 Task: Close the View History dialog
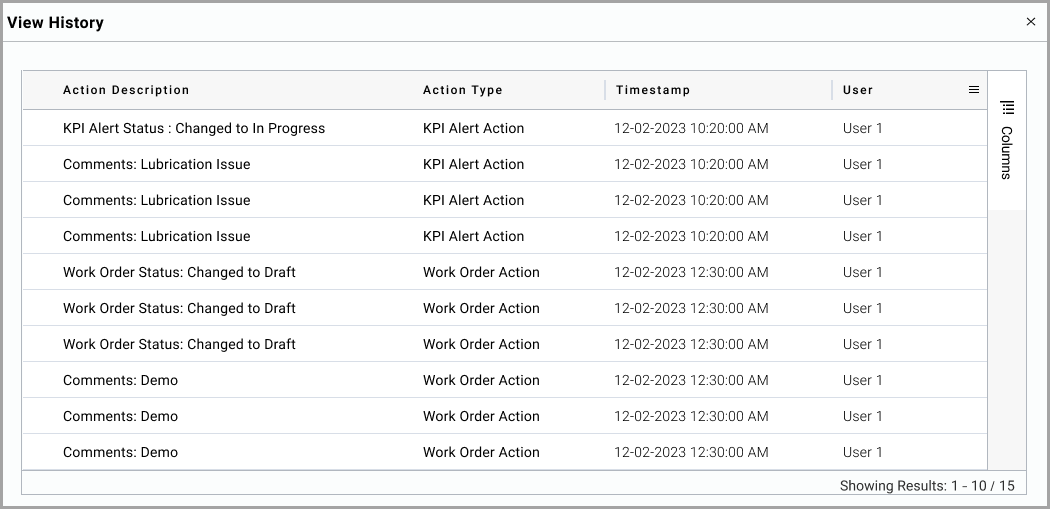pyautogui.click(x=1031, y=22)
